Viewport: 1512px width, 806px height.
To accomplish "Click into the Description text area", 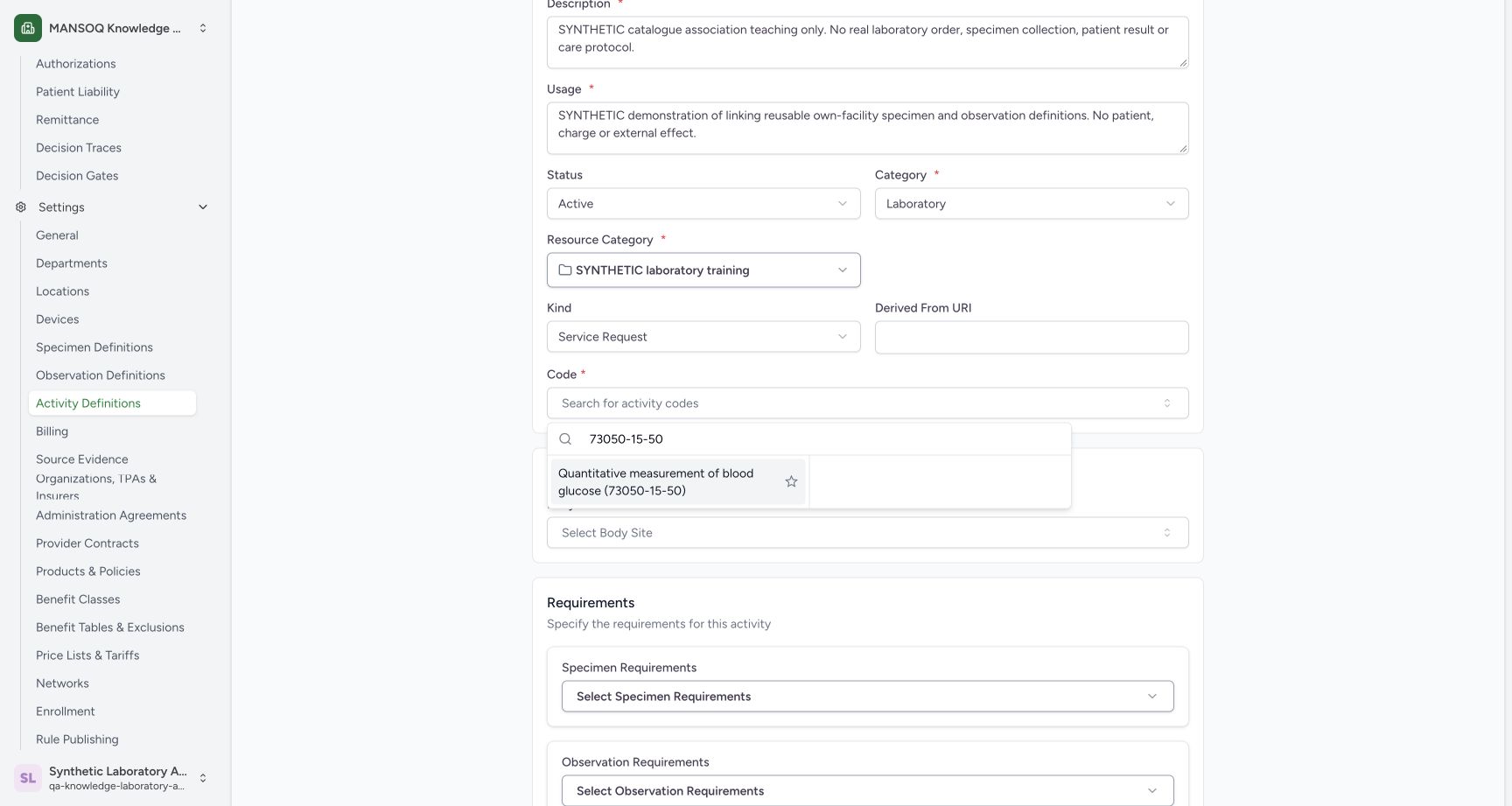I will tap(867, 42).
